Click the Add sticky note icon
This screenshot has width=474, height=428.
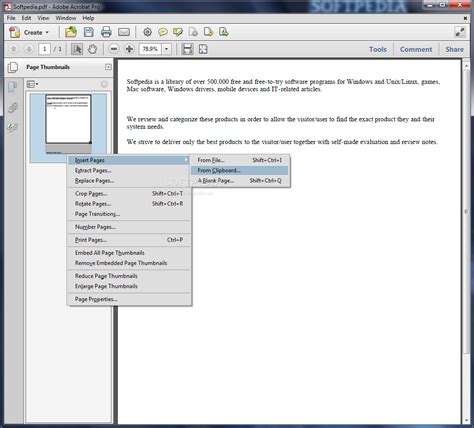click(163, 32)
